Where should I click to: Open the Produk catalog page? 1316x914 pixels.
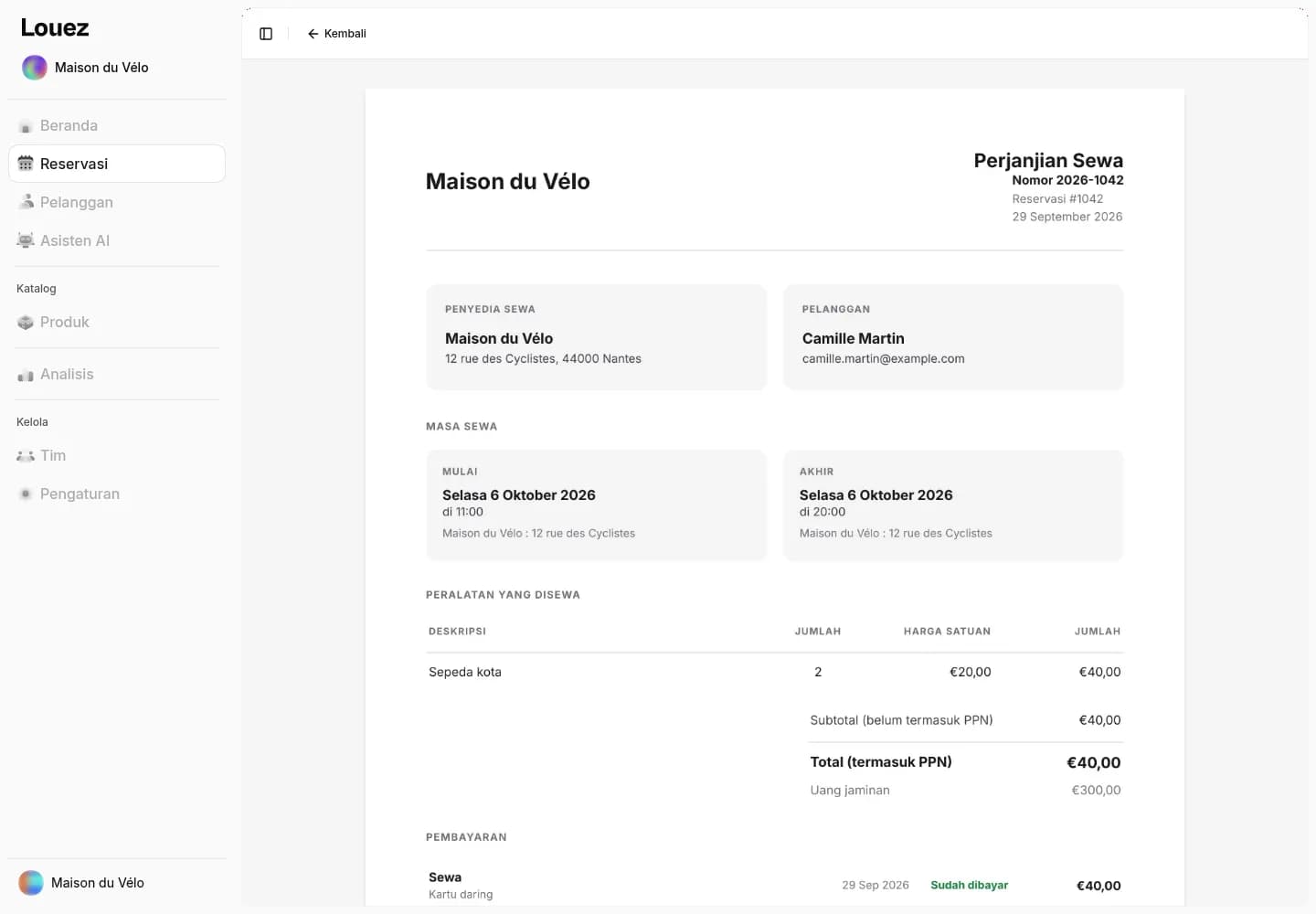pos(117,323)
